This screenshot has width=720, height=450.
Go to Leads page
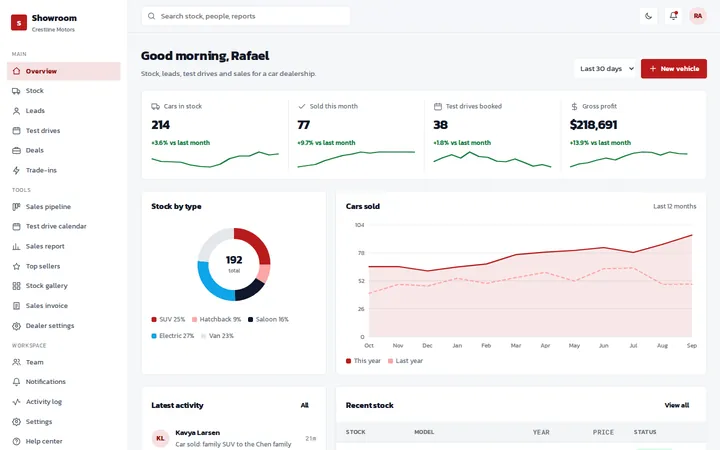pos(64,111)
